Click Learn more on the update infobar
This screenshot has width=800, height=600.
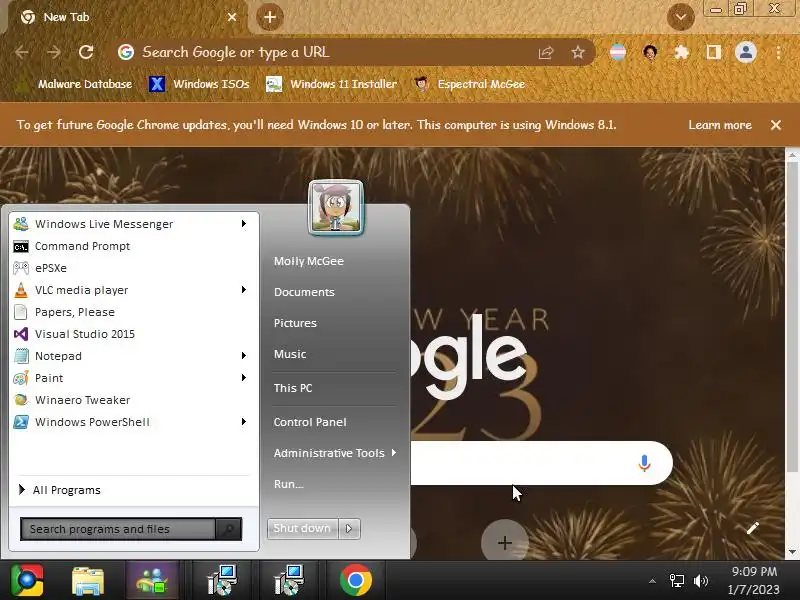(x=720, y=125)
